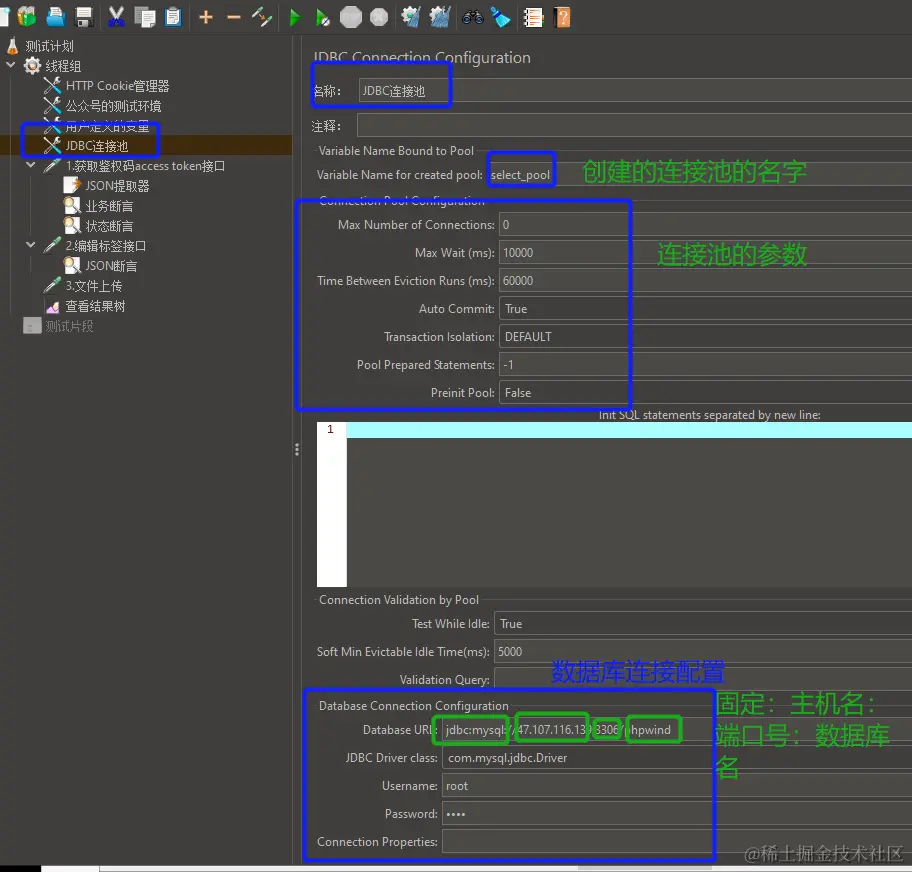Click the Validation Query field

[x=703, y=679]
